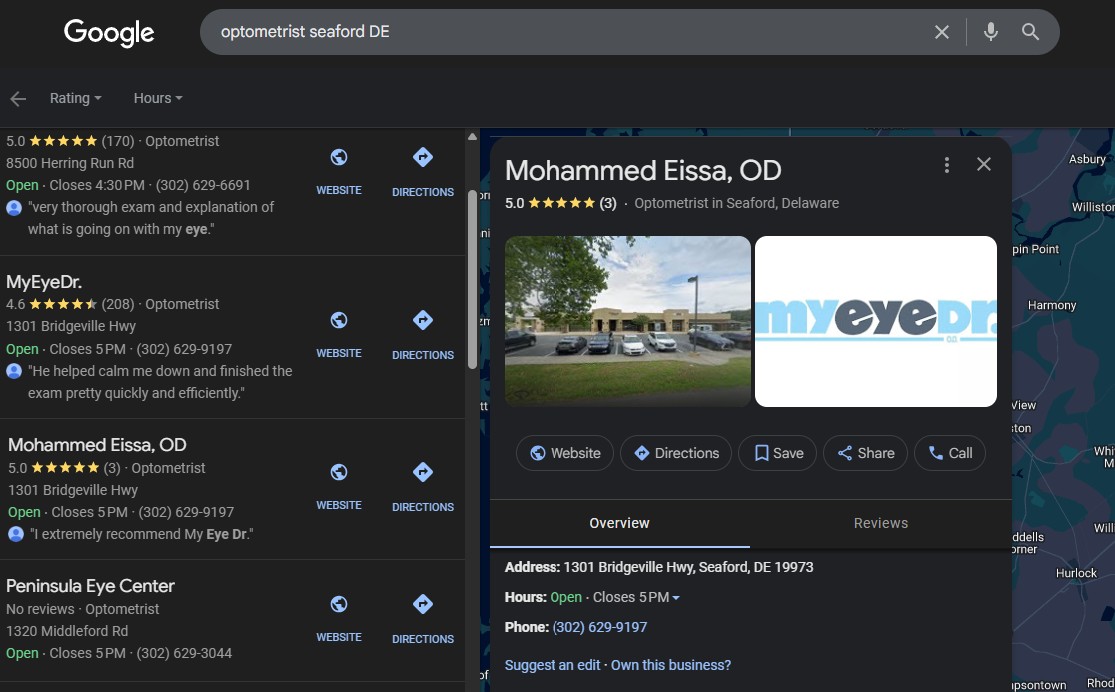This screenshot has height=692, width=1115.
Task: Start voice search with the microphone icon
Action: [x=991, y=32]
